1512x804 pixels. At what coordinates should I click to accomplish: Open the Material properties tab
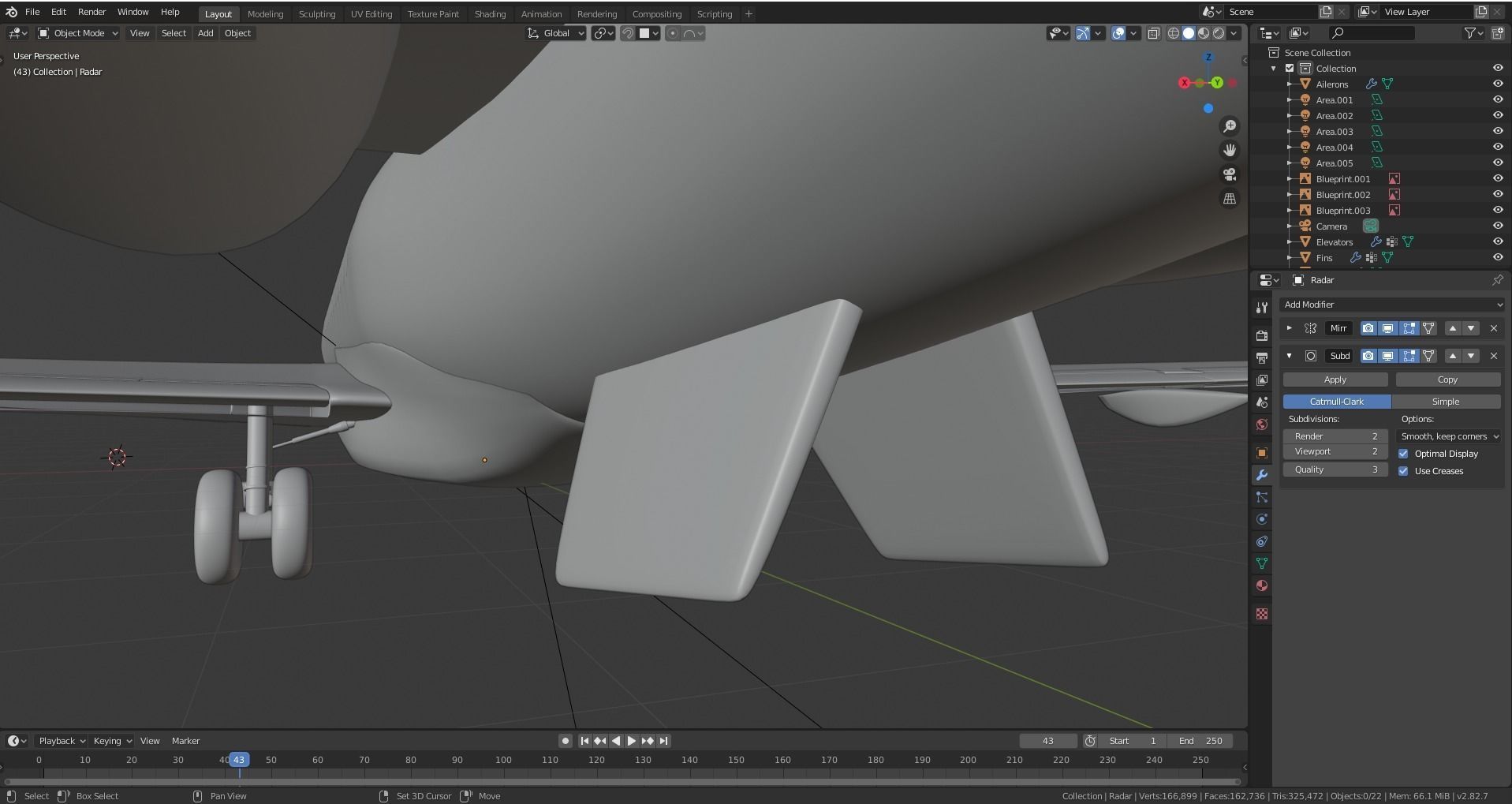pos(1262,585)
